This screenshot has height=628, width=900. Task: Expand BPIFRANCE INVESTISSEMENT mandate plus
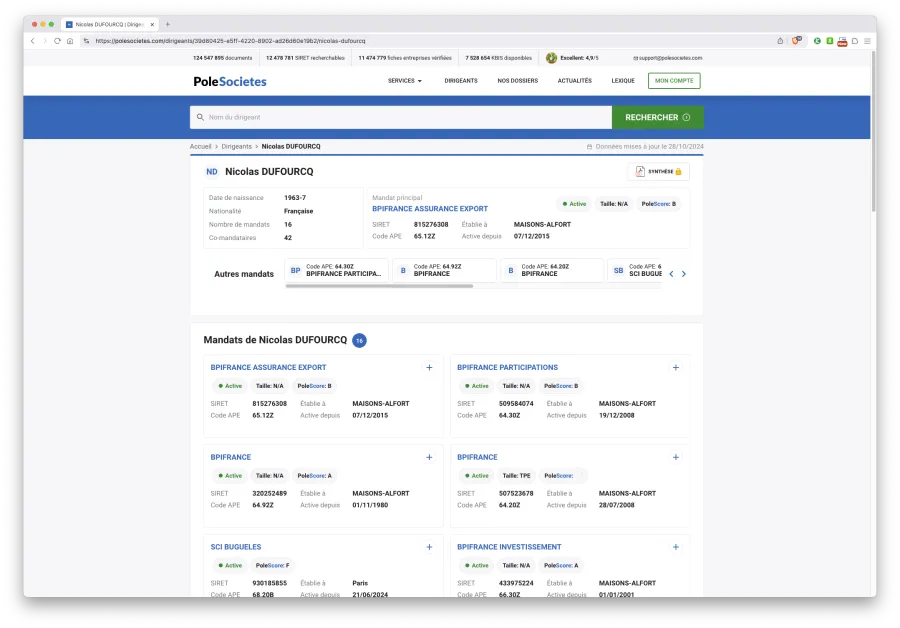click(x=676, y=547)
